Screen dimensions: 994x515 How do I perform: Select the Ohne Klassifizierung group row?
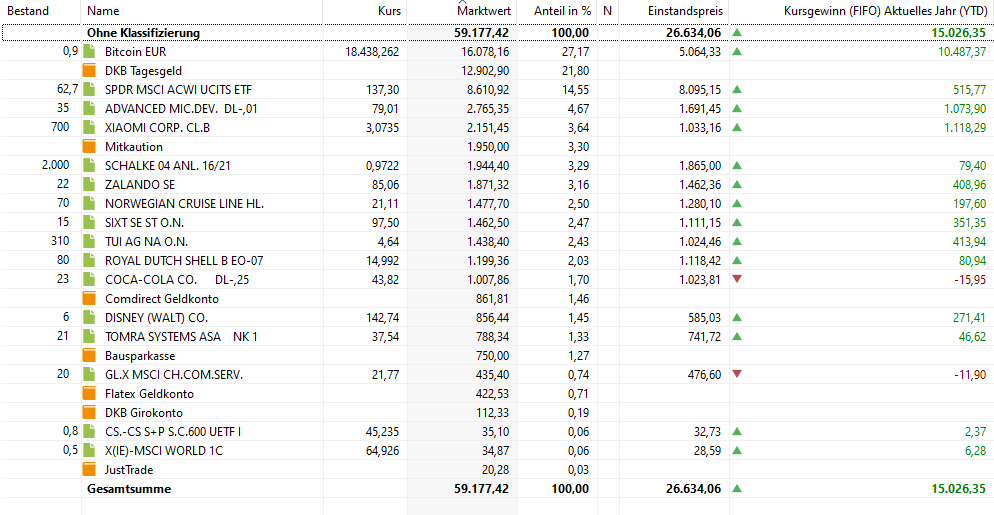pyautogui.click(x=497, y=32)
